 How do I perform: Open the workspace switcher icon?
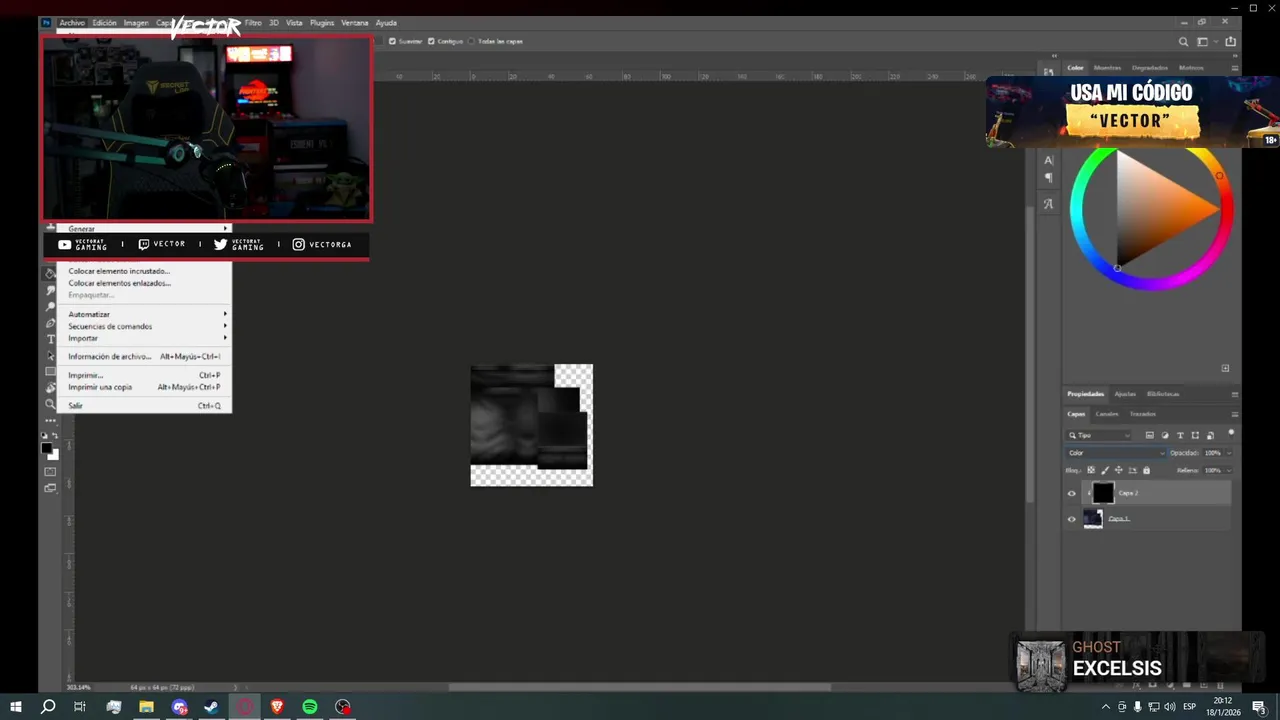point(1203,42)
